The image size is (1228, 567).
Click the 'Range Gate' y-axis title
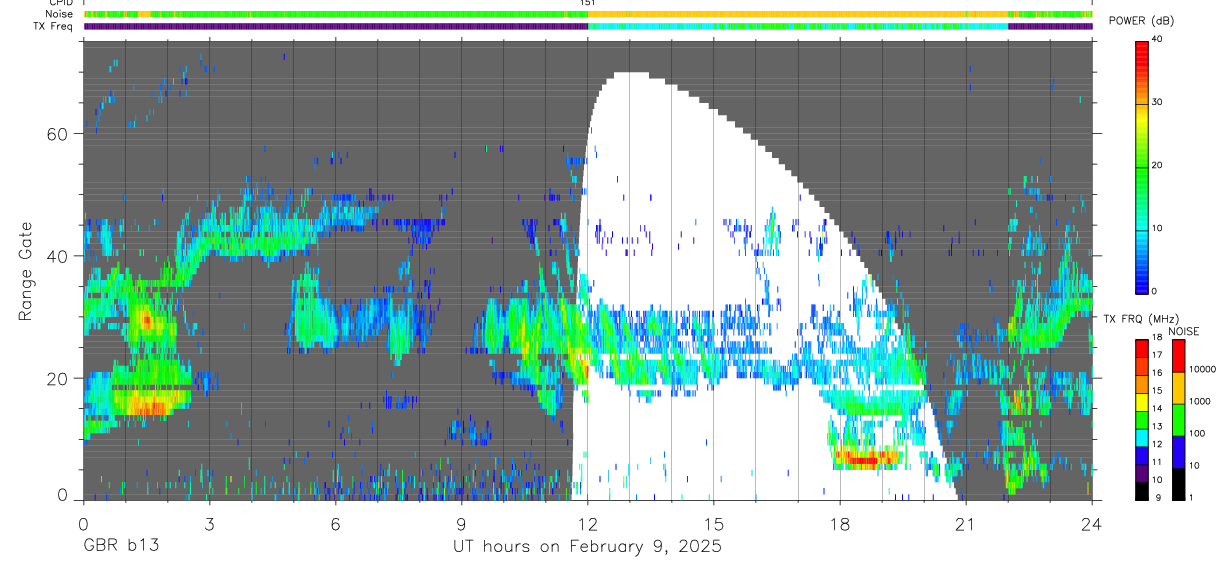tap(26, 271)
